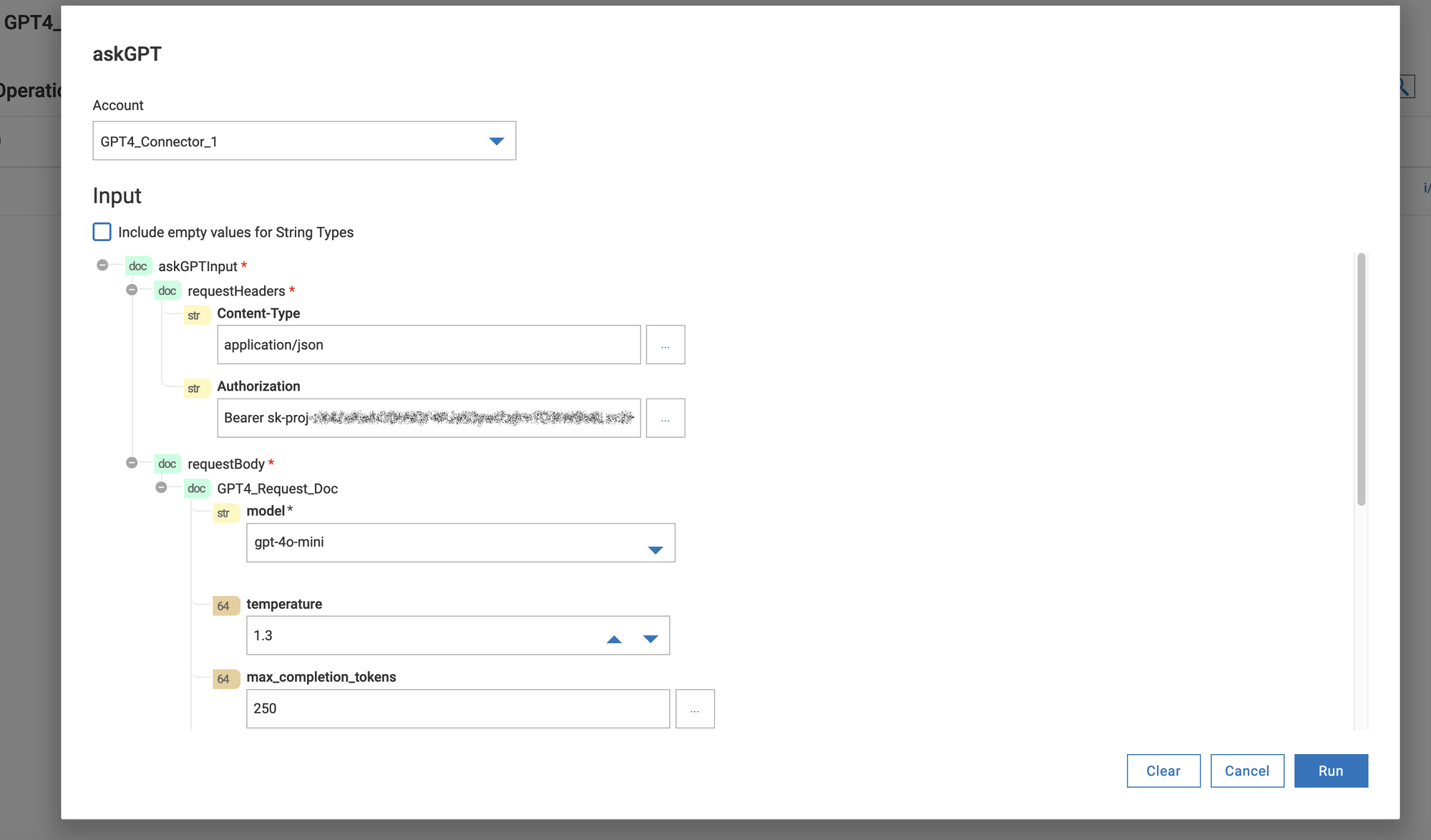Screen dimensions: 1431x840
Task: Collapse the askGPTInput tree node
Action: [102, 265]
